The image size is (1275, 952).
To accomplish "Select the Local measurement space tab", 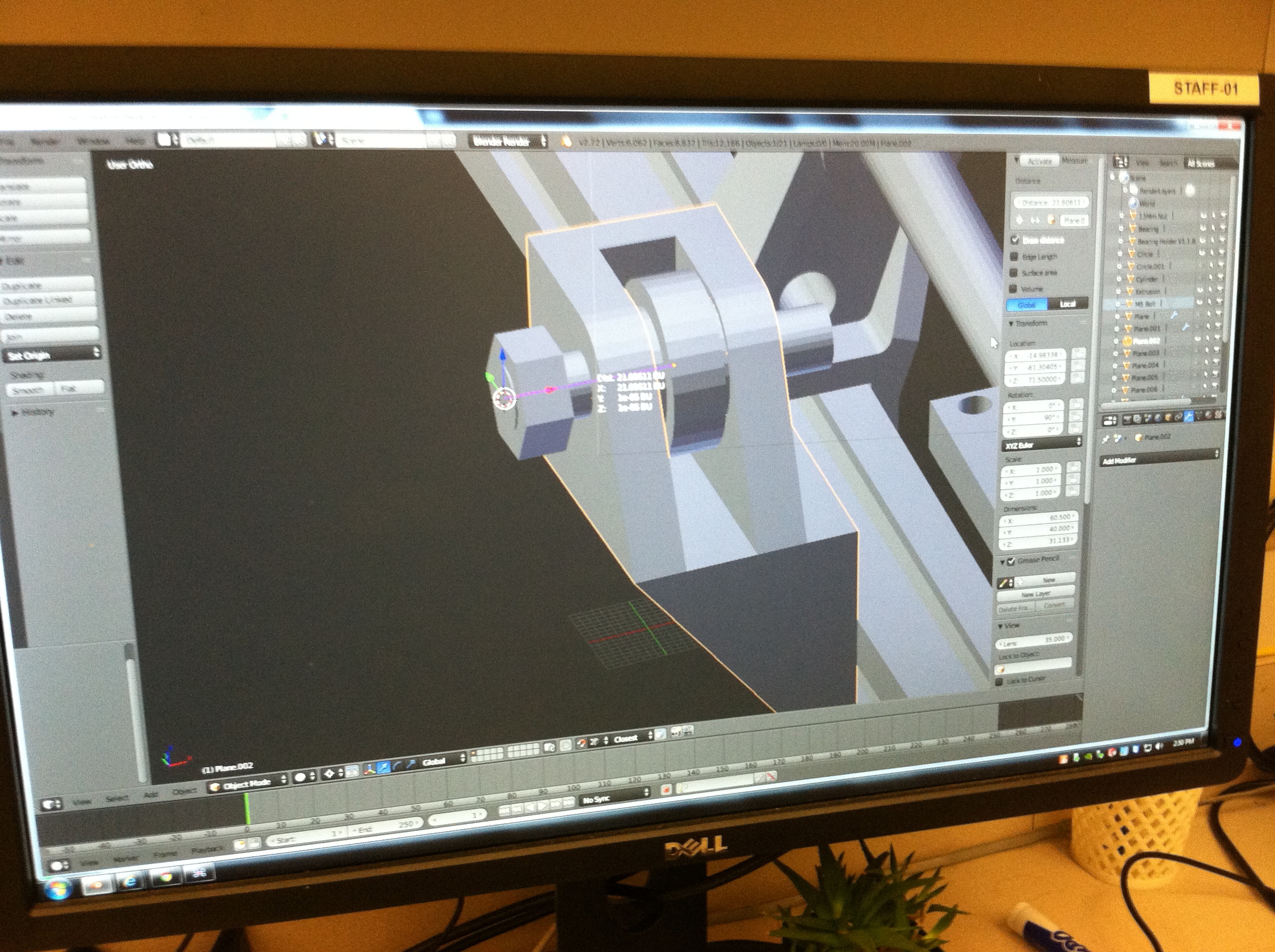I will point(1067,304).
